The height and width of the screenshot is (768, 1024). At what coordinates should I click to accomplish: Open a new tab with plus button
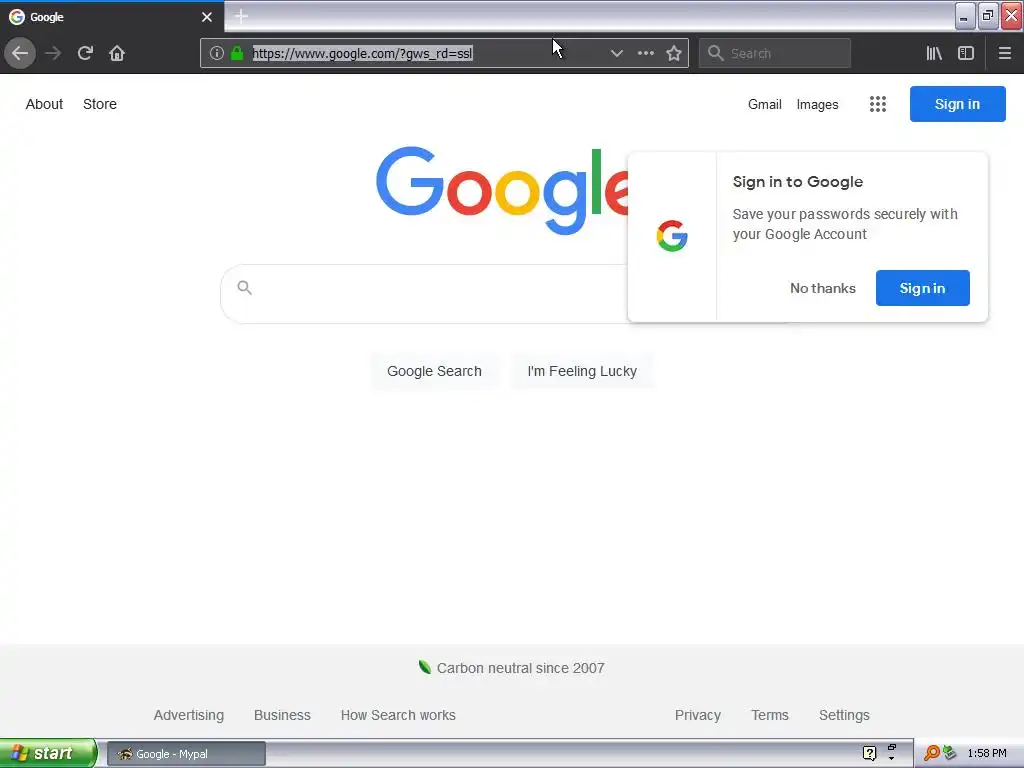coord(241,16)
